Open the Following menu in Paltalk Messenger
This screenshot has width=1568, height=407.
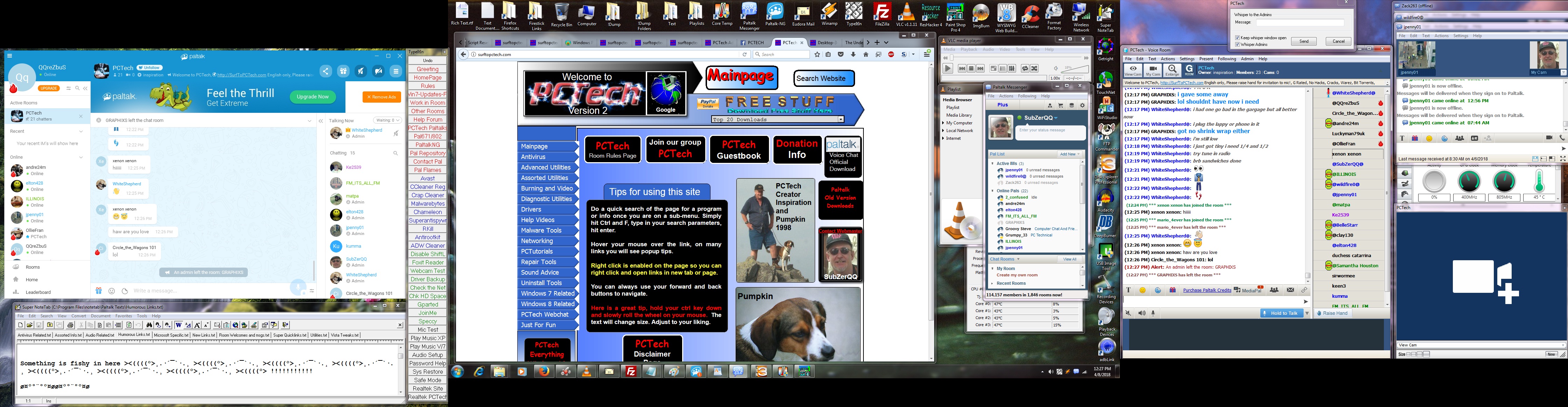tap(1027, 96)
